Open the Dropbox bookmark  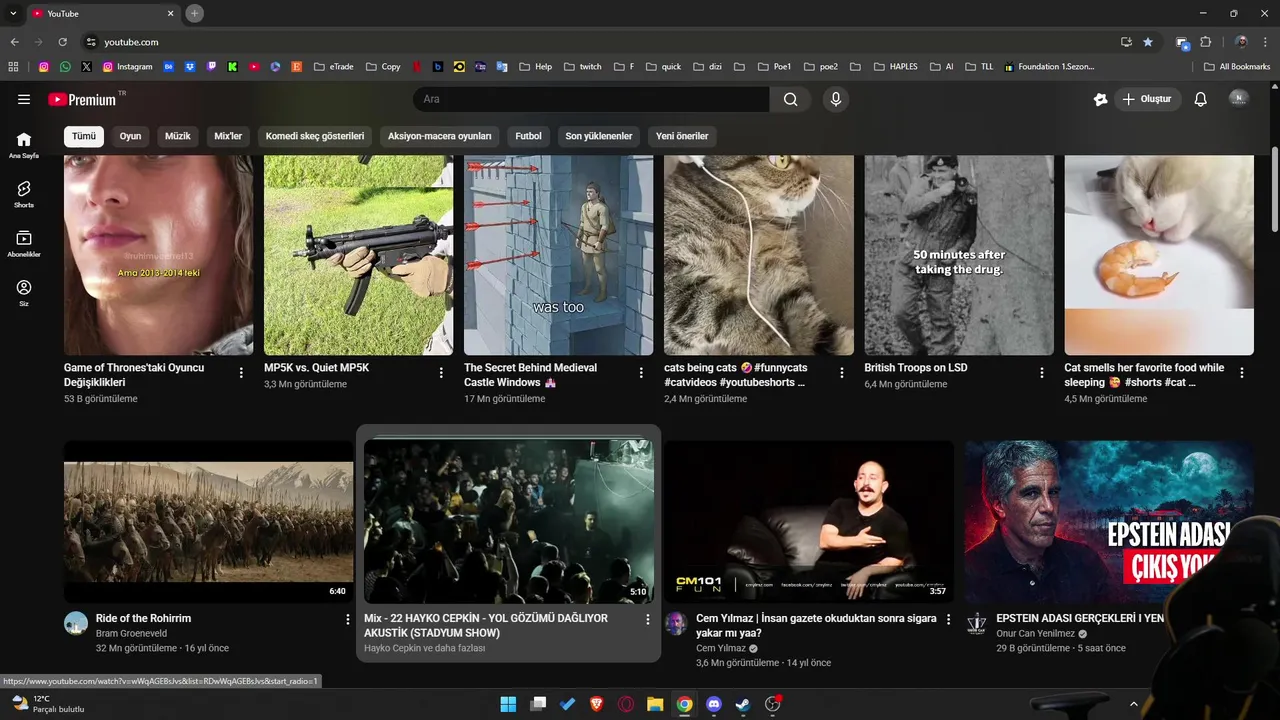(x=190, y=67)
